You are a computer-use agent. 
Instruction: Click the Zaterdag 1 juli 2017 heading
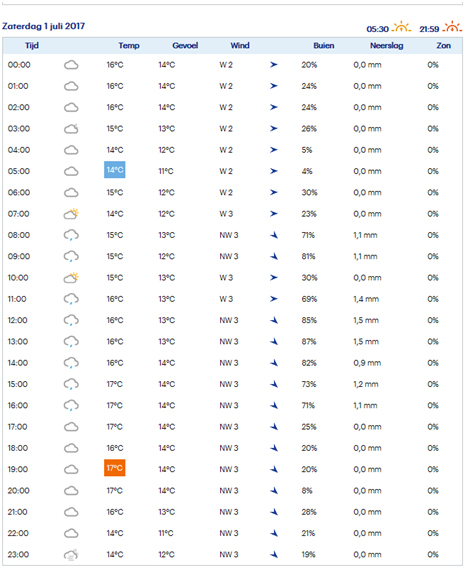click(44, 26)
